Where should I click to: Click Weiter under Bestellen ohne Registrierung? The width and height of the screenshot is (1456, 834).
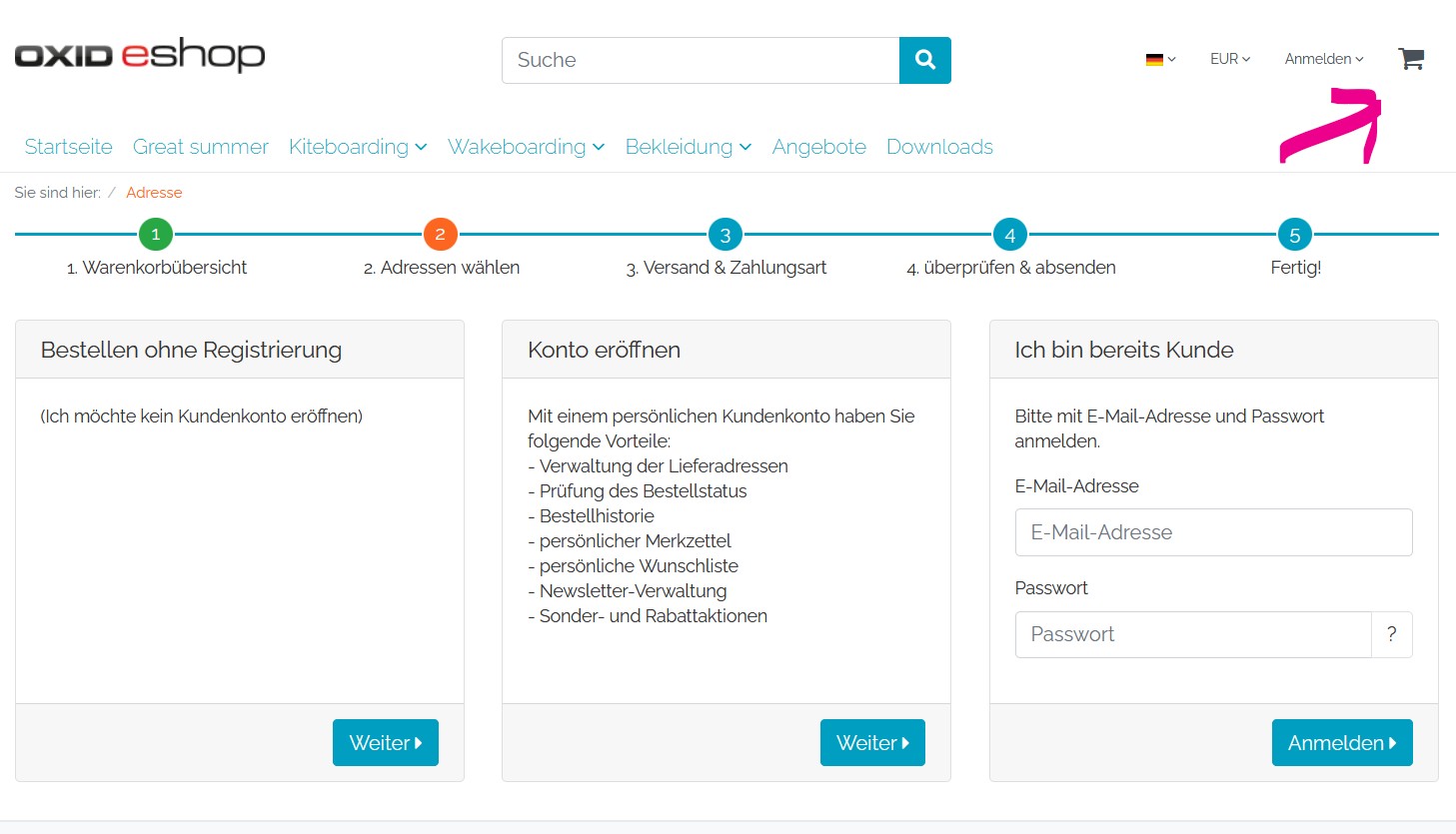click(385, 742)
